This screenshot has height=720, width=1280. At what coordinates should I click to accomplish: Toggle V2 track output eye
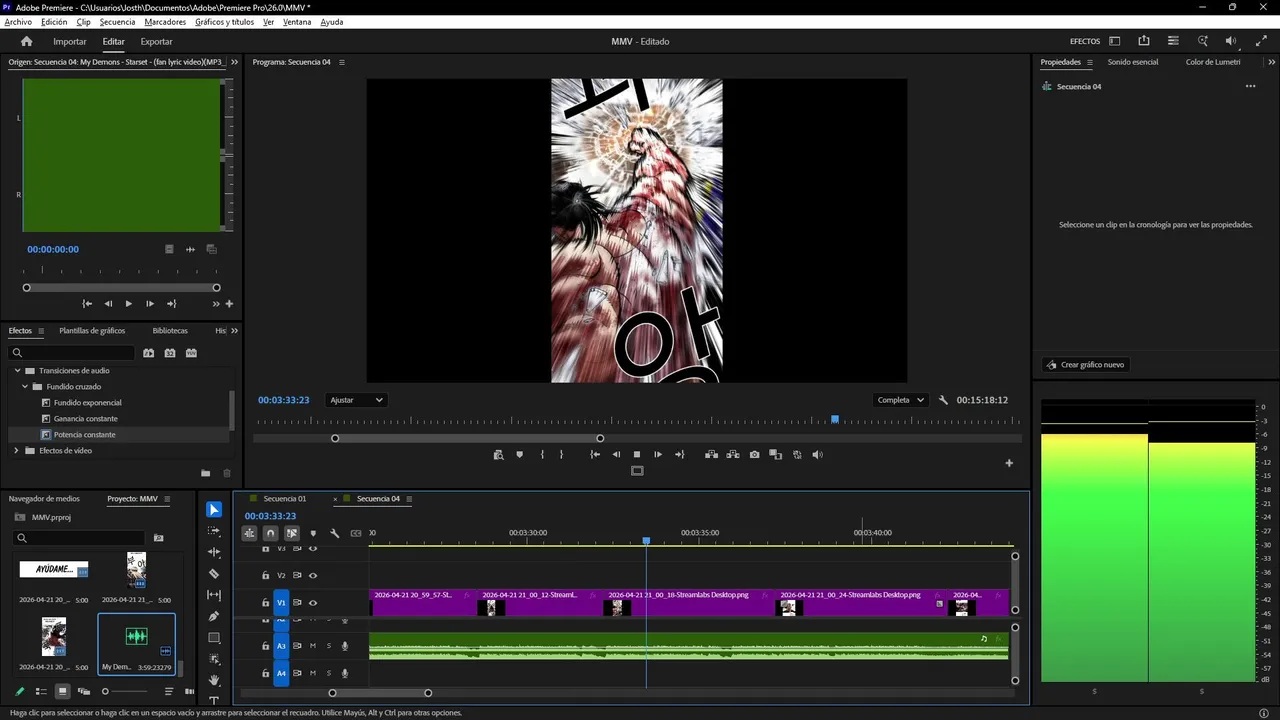[x=313, y=575]
